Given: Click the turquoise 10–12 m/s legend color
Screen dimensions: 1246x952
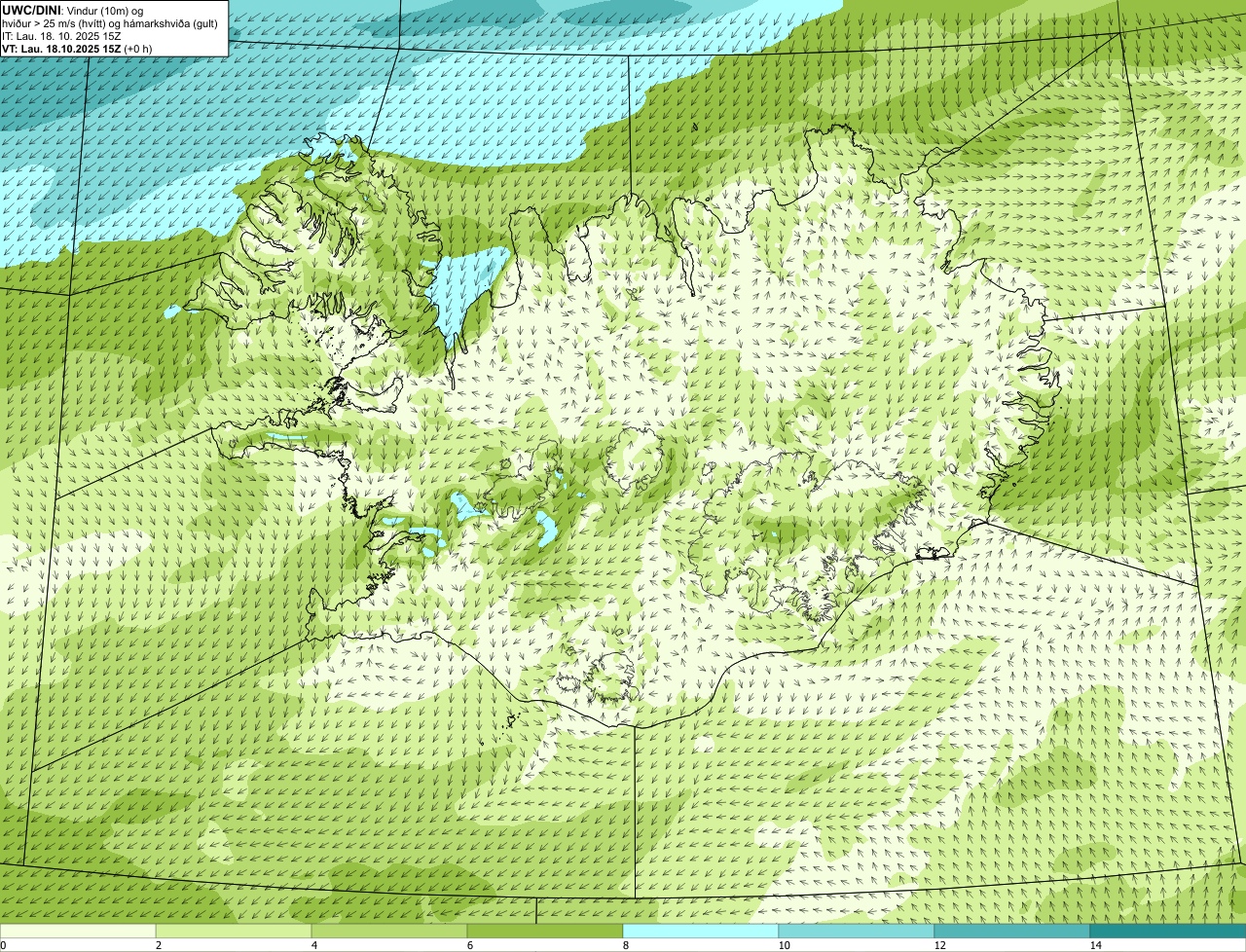Looking at the screenshot, I should 857,931.
